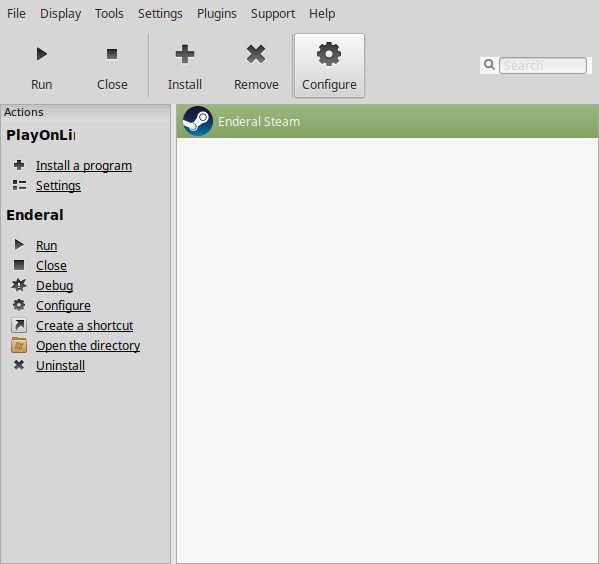Click the sidebar Configure link
599x564 pixels.
63,305
